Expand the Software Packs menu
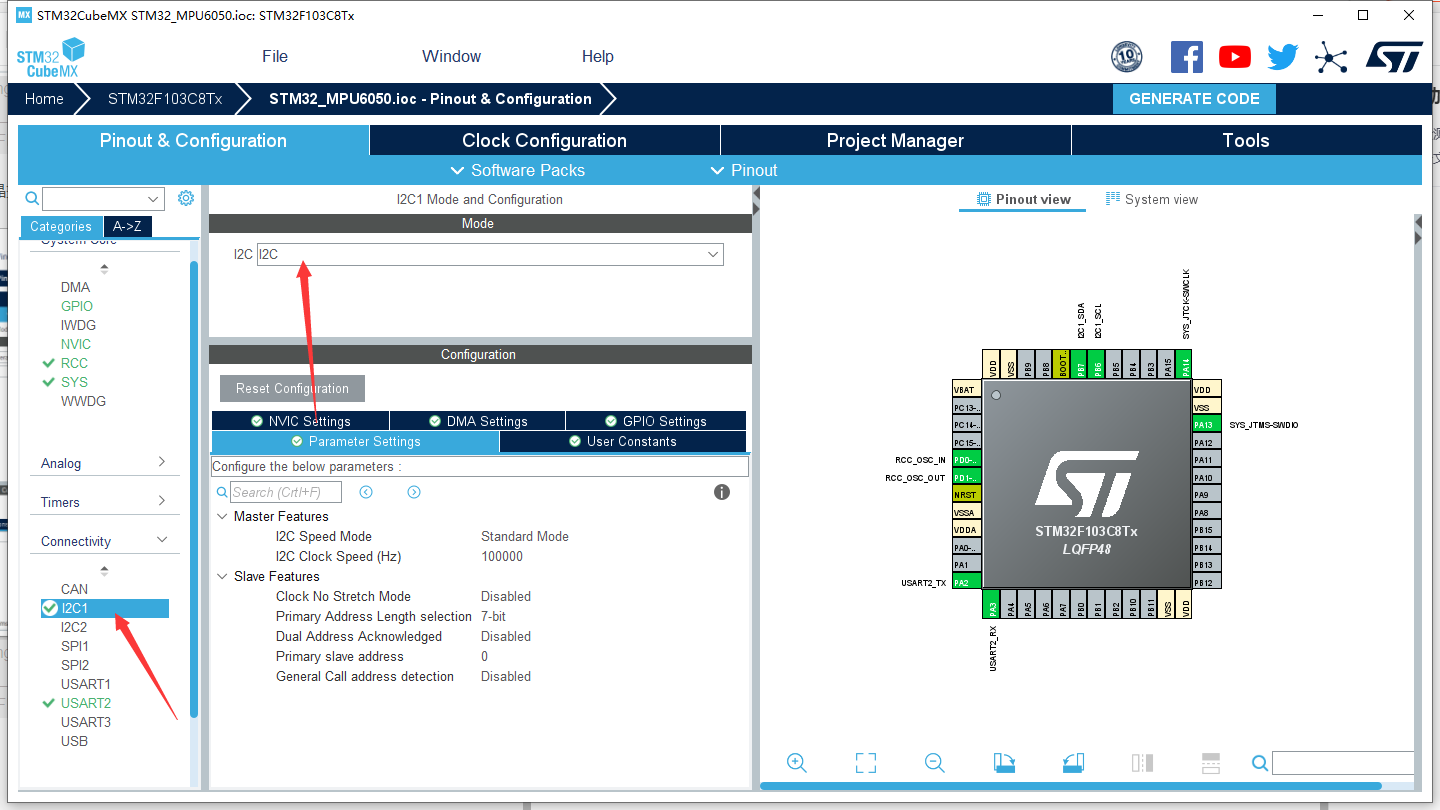 518,170
